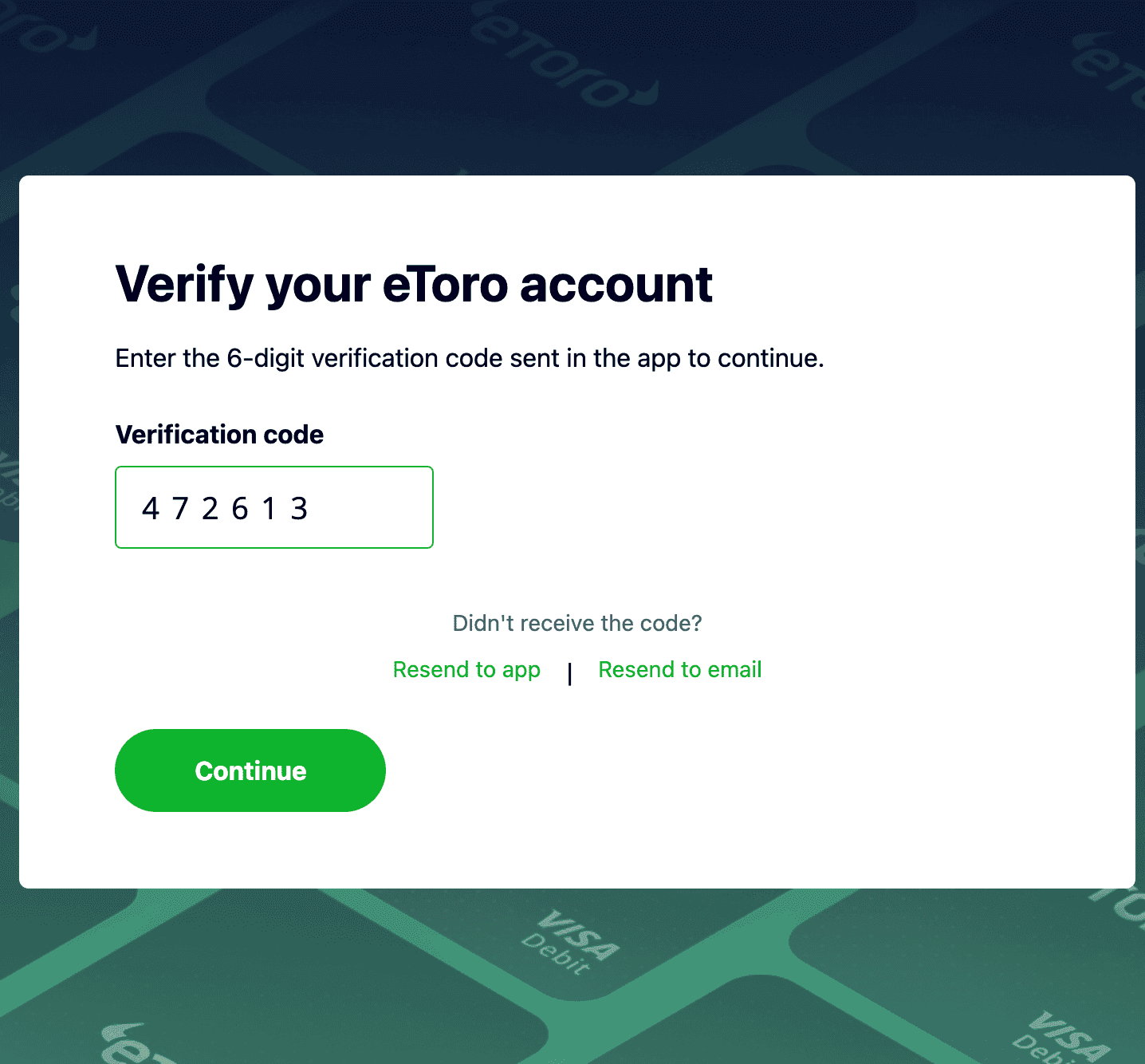Click the Verification code label
The width and height of the screenshot is (1145, 1064).
point(219,435)
